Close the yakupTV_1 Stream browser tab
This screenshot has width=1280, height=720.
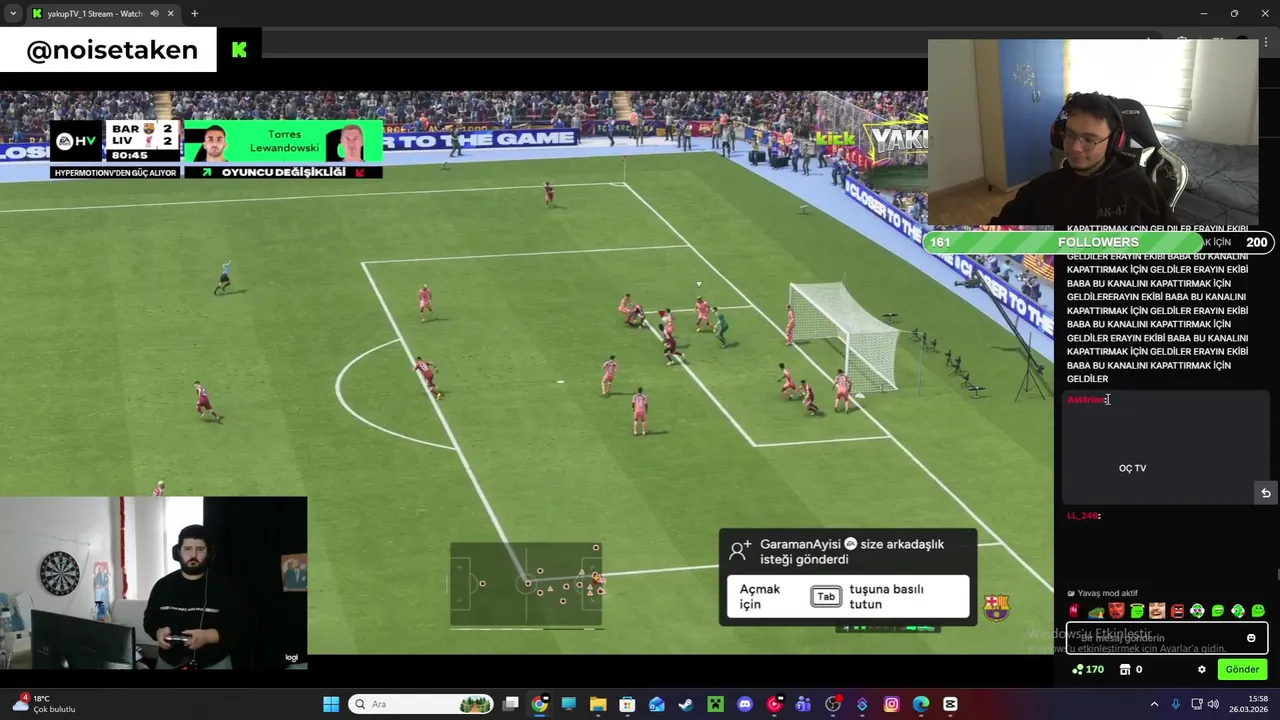coord(172,14)
